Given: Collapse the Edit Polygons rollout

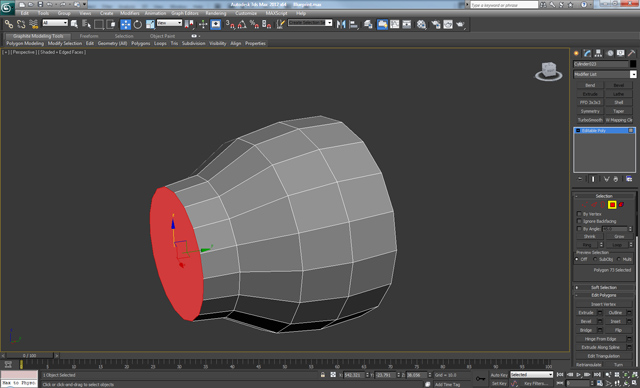Looking at the screenshot, I should 604,295.
